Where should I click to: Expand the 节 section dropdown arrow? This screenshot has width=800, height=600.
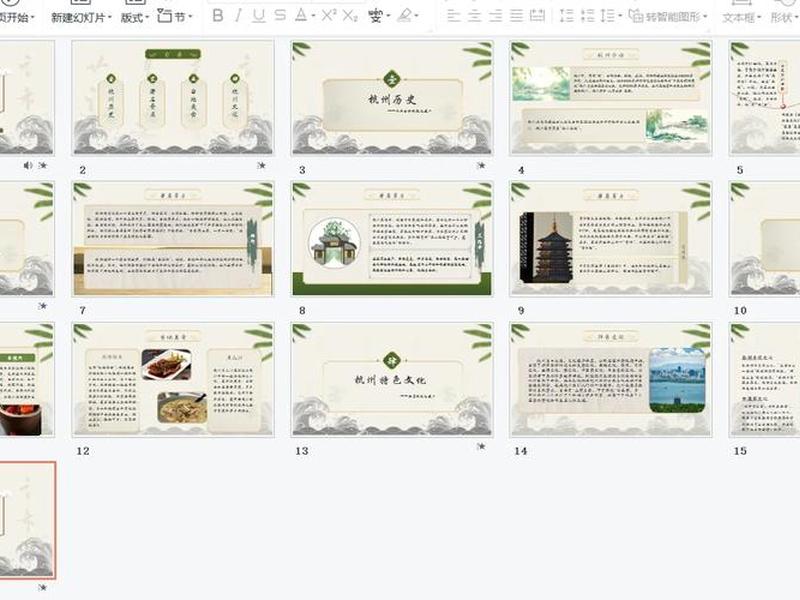point(190,17)
